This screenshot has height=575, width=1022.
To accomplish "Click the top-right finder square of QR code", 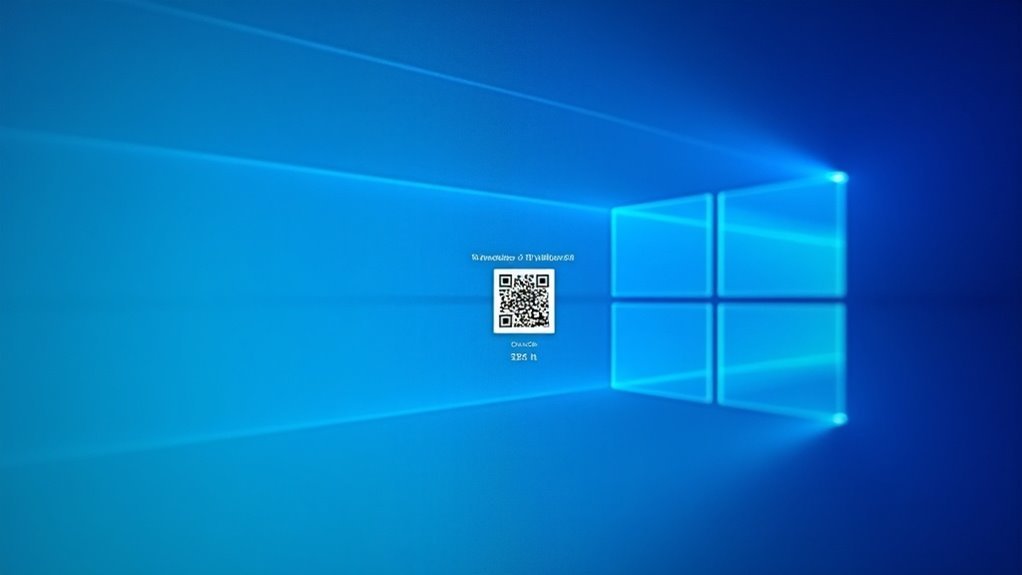I will (542, 281).
